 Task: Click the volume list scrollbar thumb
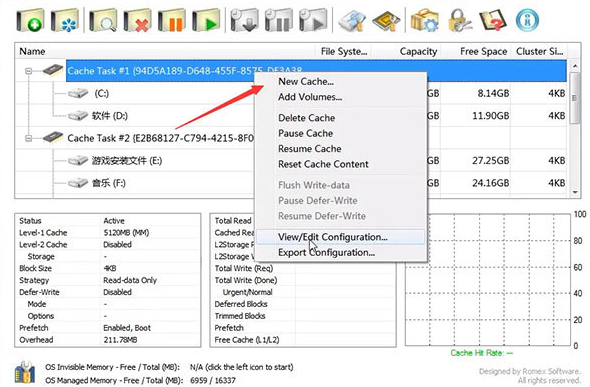[x=575, y=98]
